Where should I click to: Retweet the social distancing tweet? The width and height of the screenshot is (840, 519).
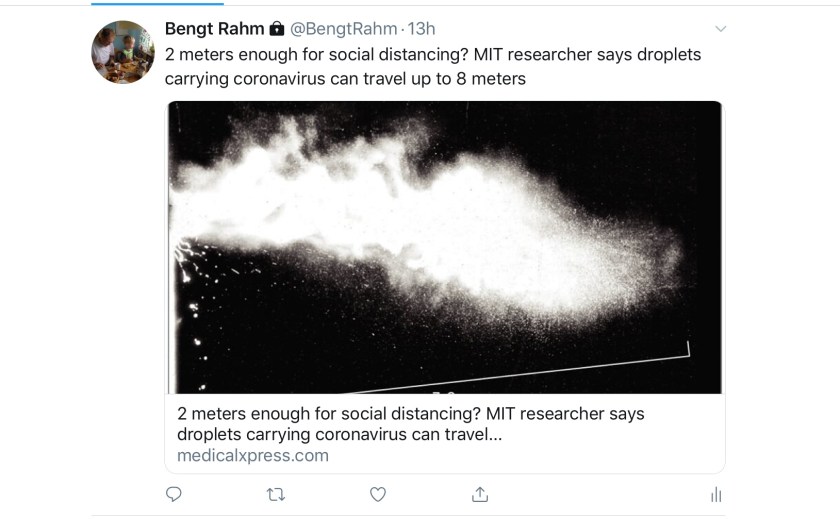(276, 494)
